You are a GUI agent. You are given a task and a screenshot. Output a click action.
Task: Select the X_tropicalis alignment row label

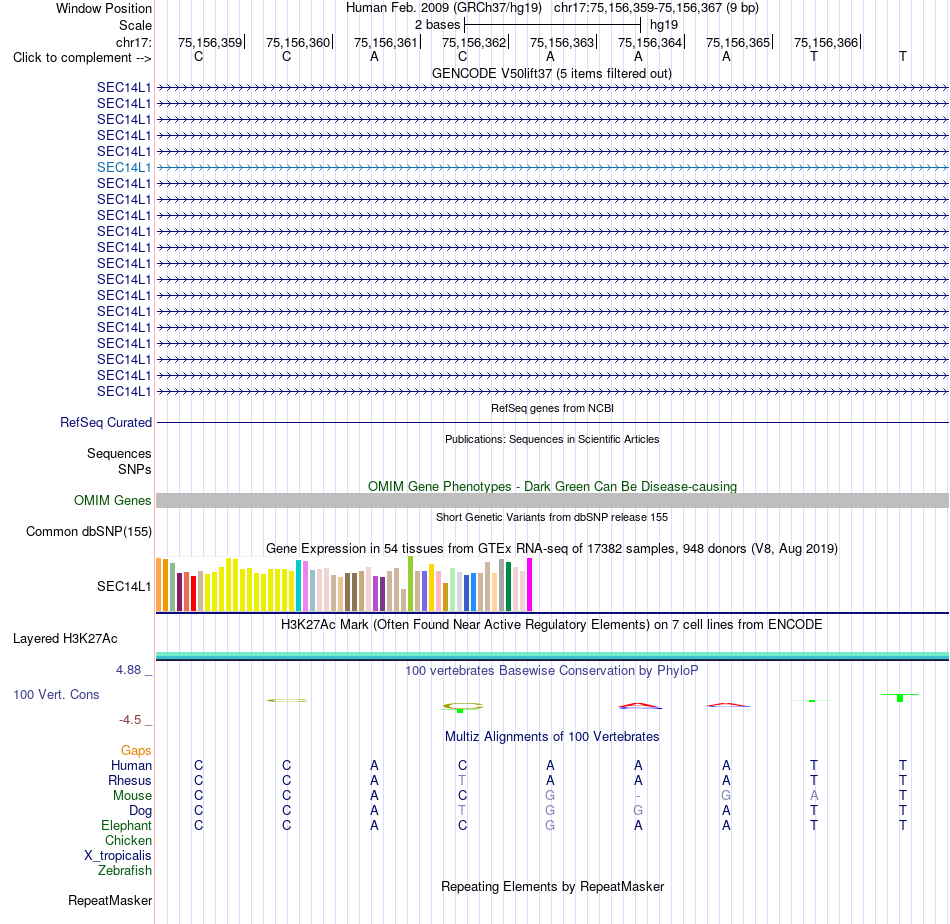pos(118,856)
